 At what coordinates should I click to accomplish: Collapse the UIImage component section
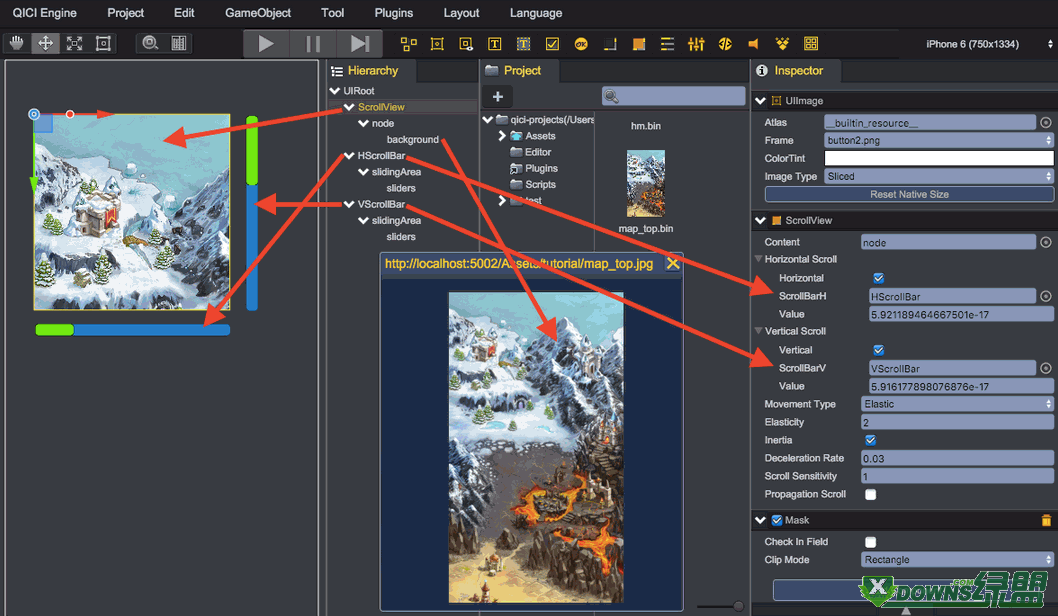760,101
